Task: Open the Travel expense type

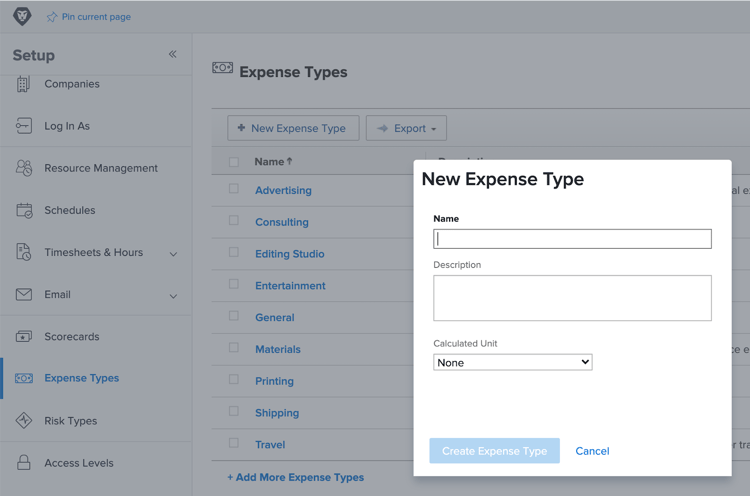Action: pyautogui.click(x=270, y=444)
